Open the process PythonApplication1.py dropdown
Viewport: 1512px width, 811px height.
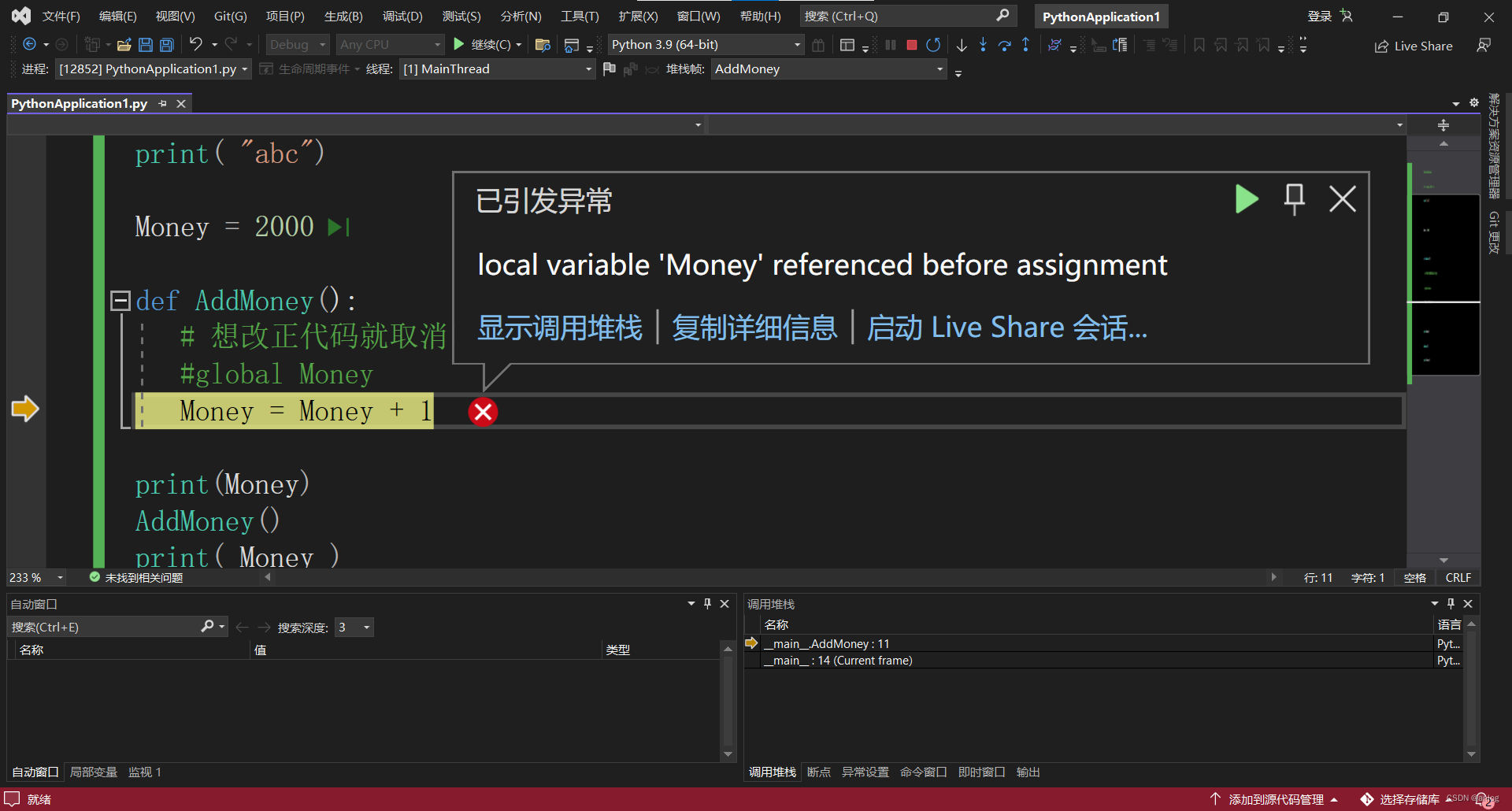[154, 69]
